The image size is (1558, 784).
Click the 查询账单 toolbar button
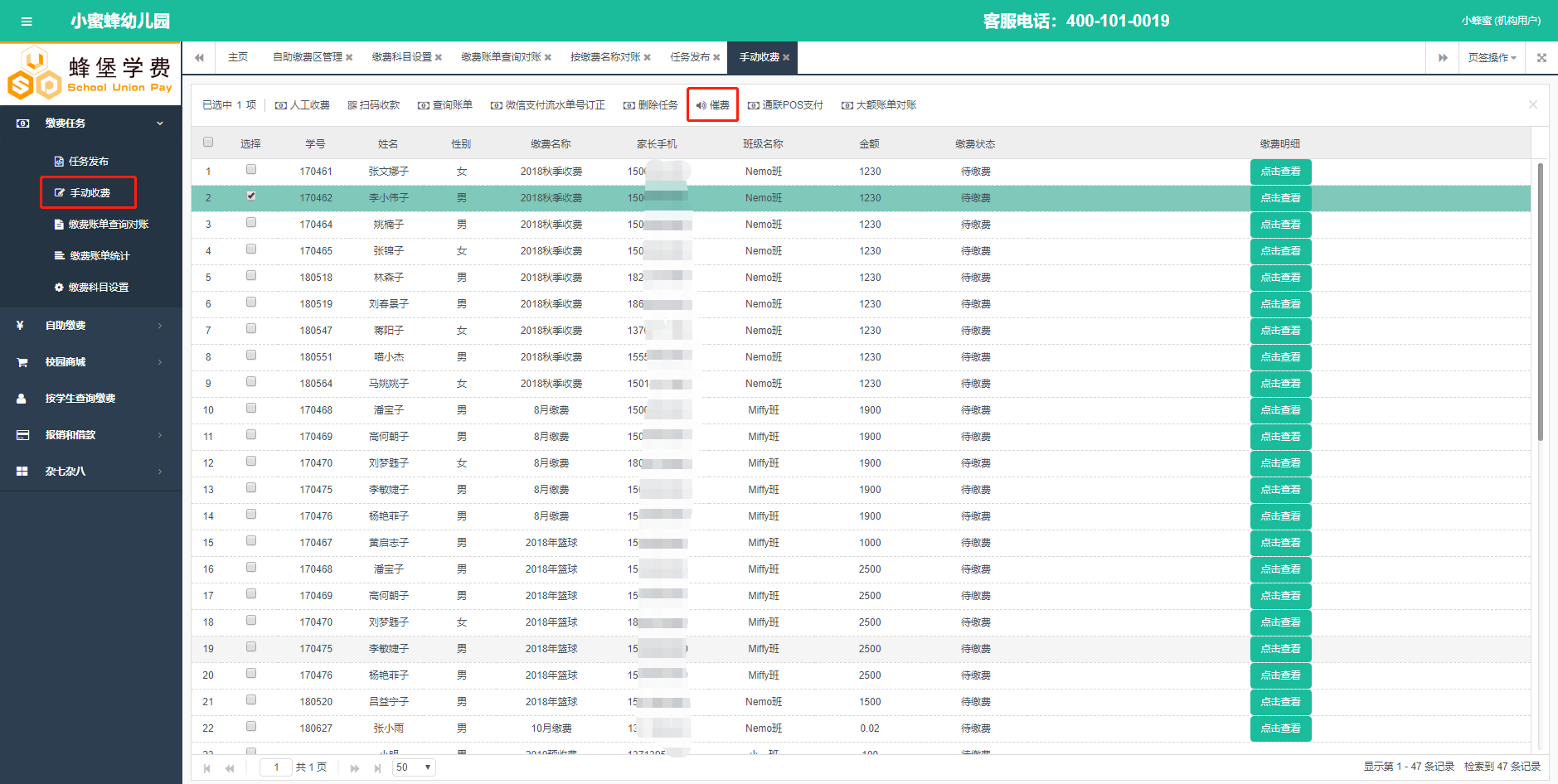(x=445, y=105)
